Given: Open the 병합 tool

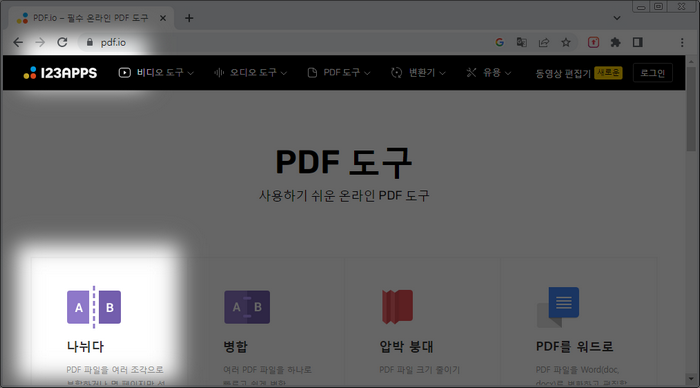Looking at the screenshot, I should click(x=235, y=346).
